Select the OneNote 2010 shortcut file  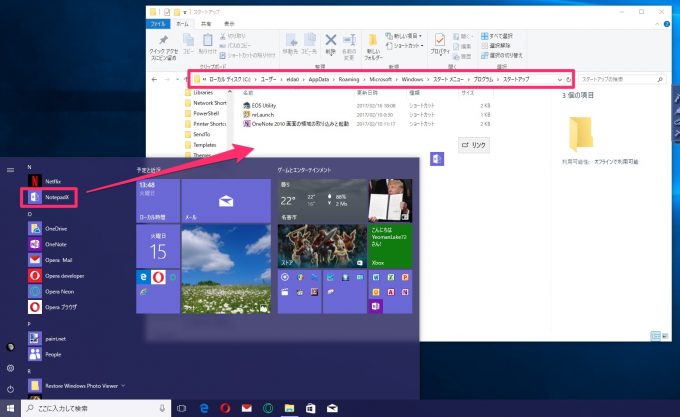click(x=296, y=124)
